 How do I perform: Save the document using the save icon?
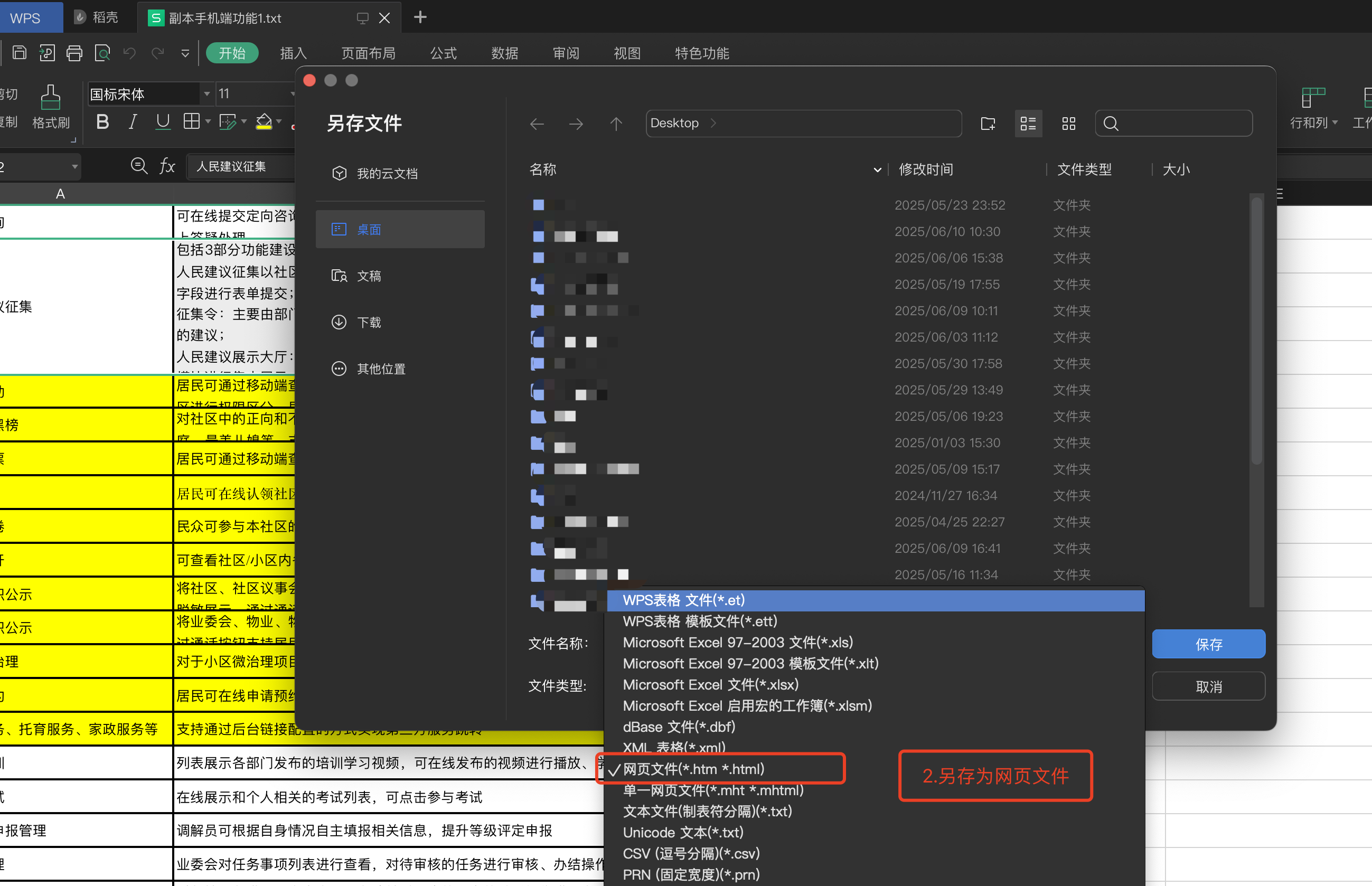point(19,52)
